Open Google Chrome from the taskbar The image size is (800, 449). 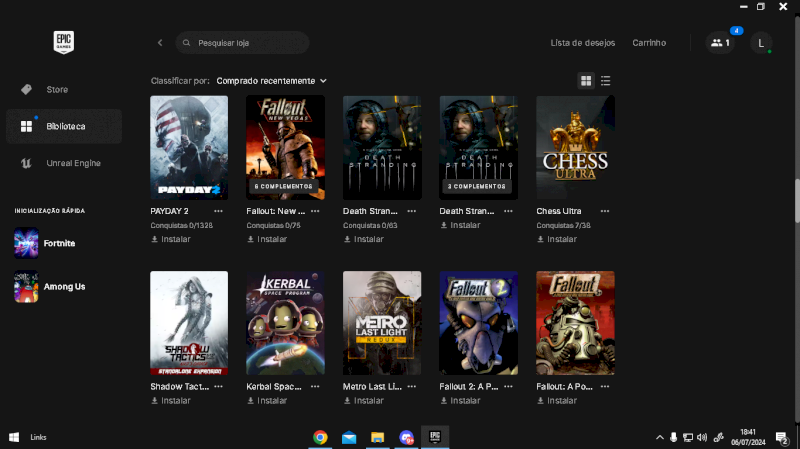(320, 437)
